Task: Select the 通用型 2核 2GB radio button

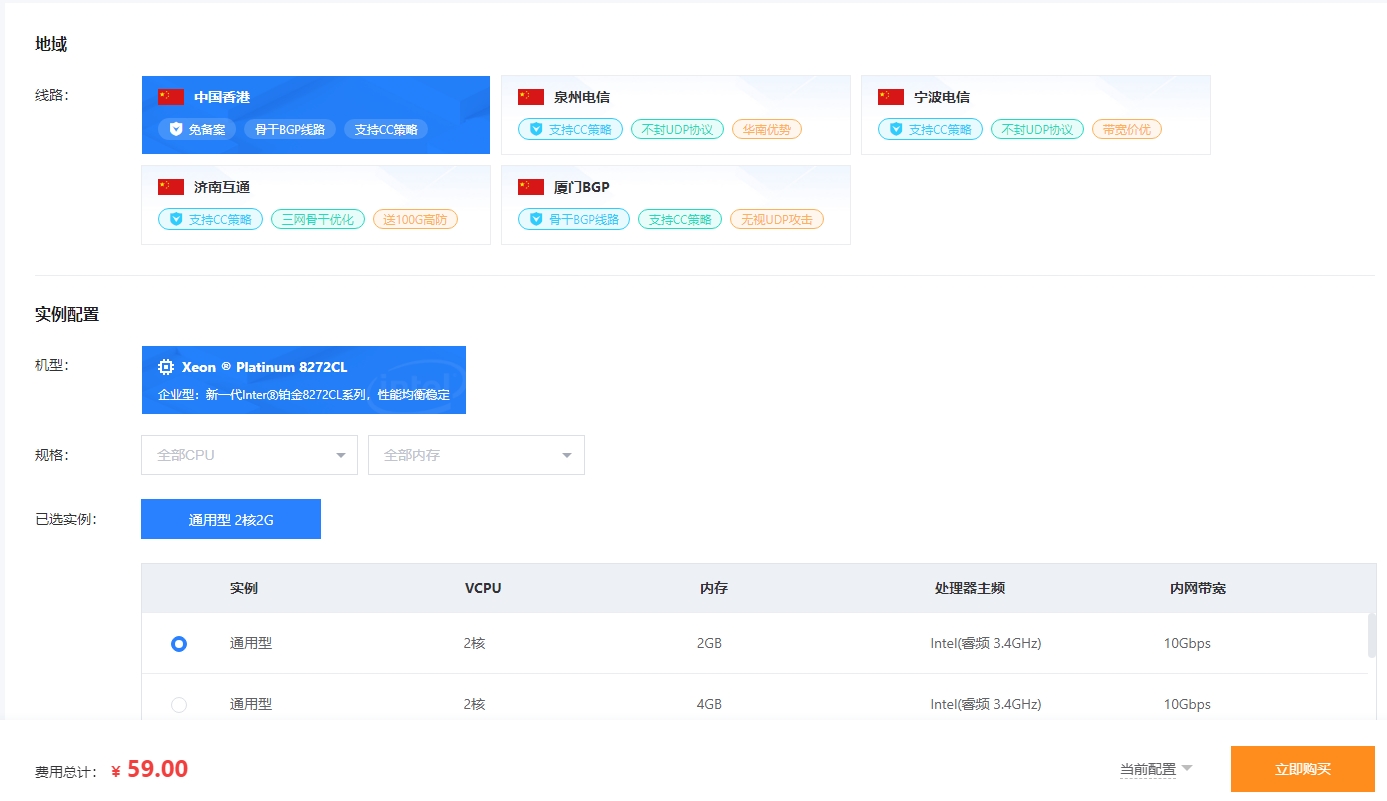Action: (179, 644)
